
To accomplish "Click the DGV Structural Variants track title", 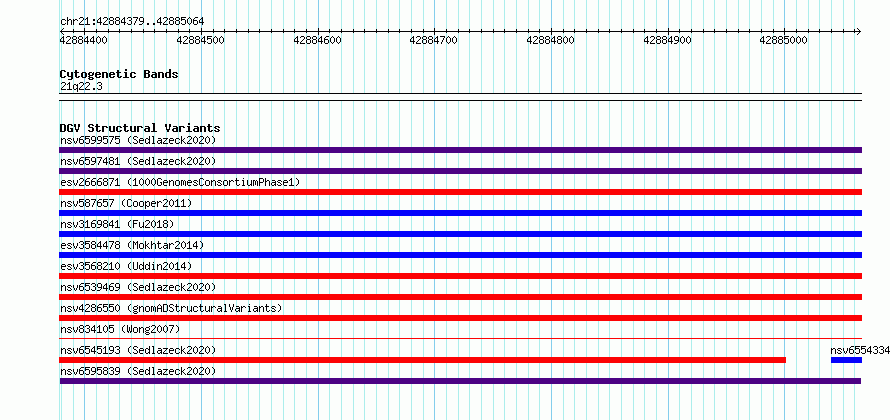I will (x=140, y=128).
